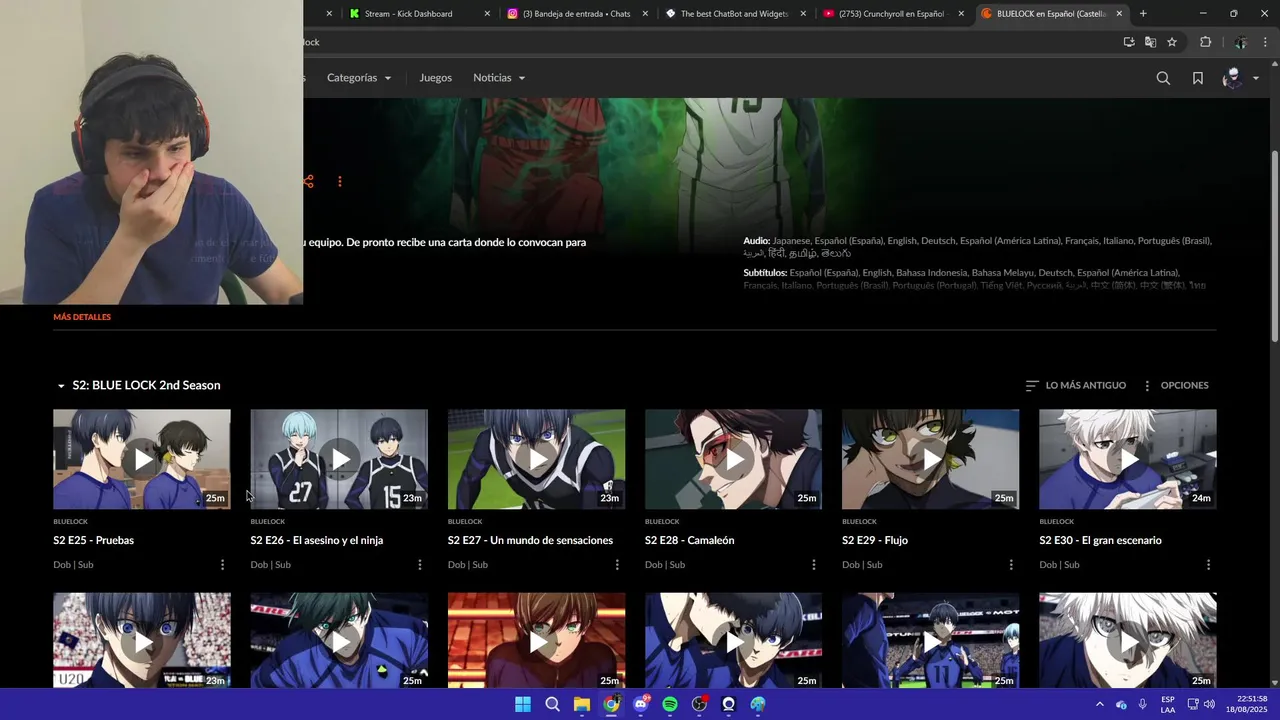This screenshot has height=720, width=1280.
Task: Open the S2 E28 - Camaleón title link
Action: point(690,540)
